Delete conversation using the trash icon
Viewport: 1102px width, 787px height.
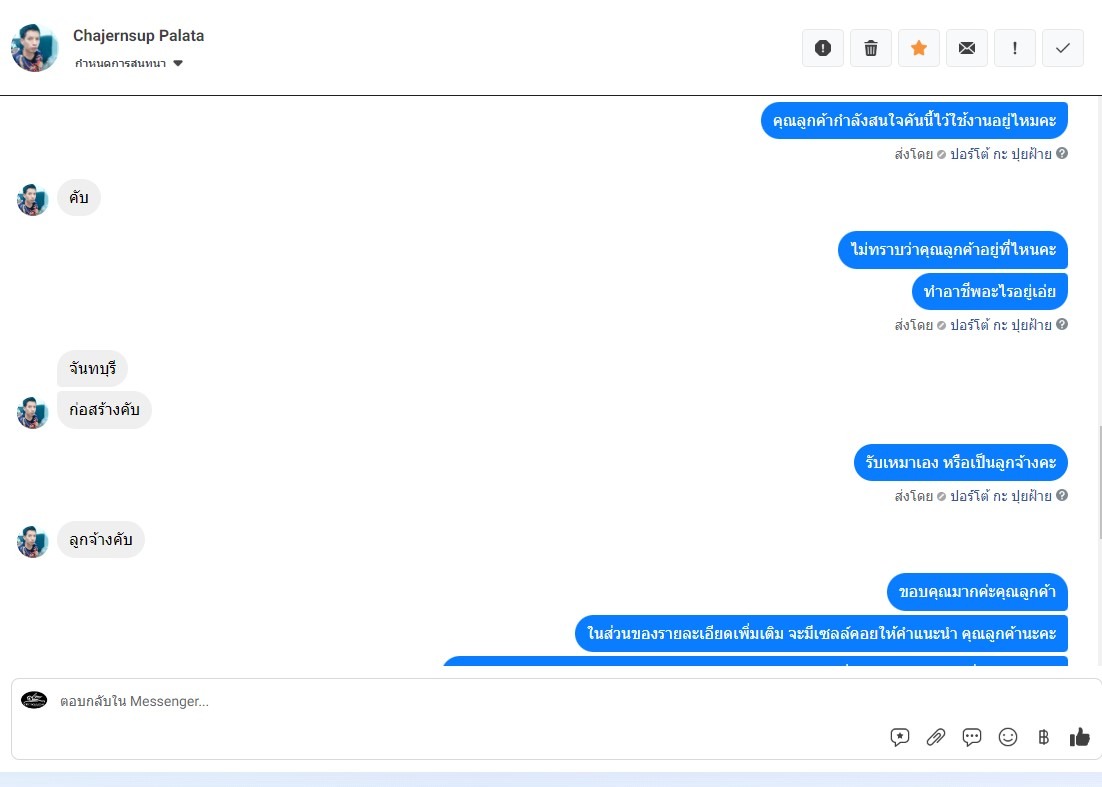[x=871, y=48]
